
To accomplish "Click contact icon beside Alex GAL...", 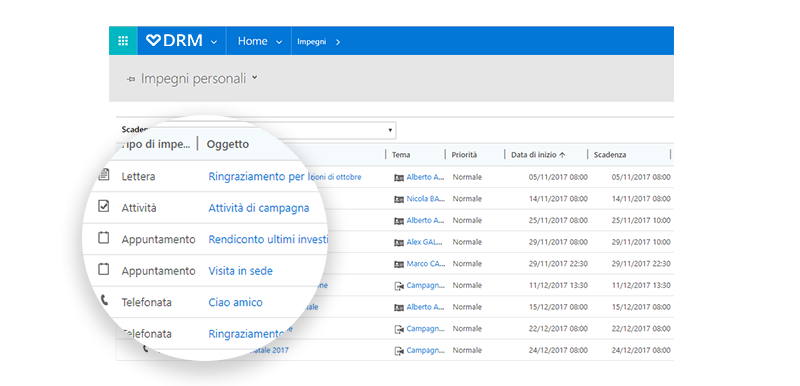I will (398, 243).
